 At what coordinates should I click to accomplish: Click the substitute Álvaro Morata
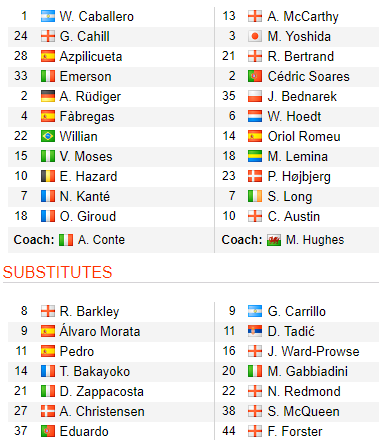[x=100, y=331]
